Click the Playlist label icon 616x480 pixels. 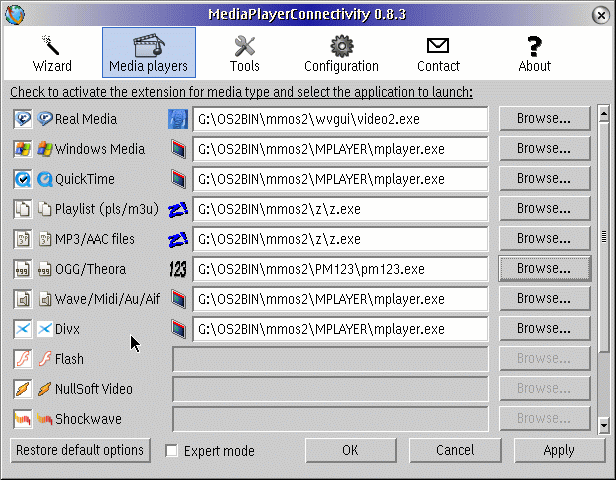[45, 209]
